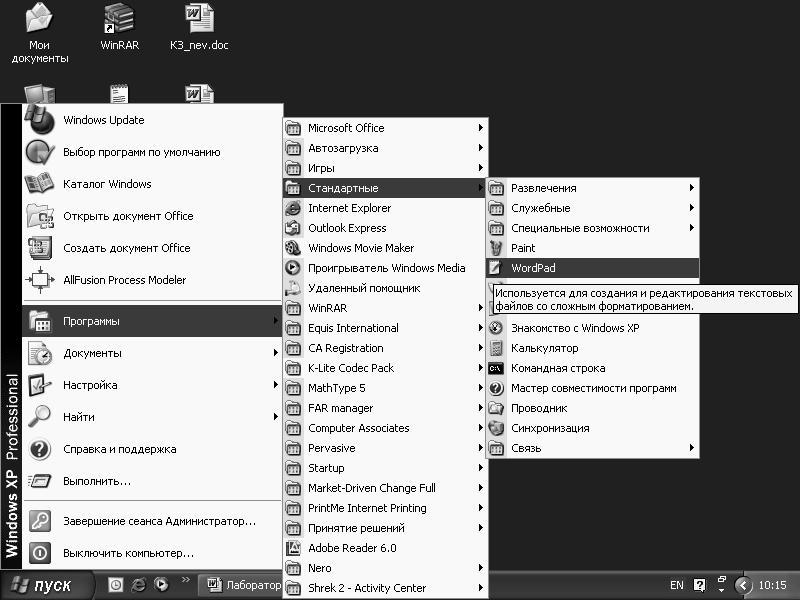
Task: Click the Синхронизация icon
Action: tap(496, 428)
